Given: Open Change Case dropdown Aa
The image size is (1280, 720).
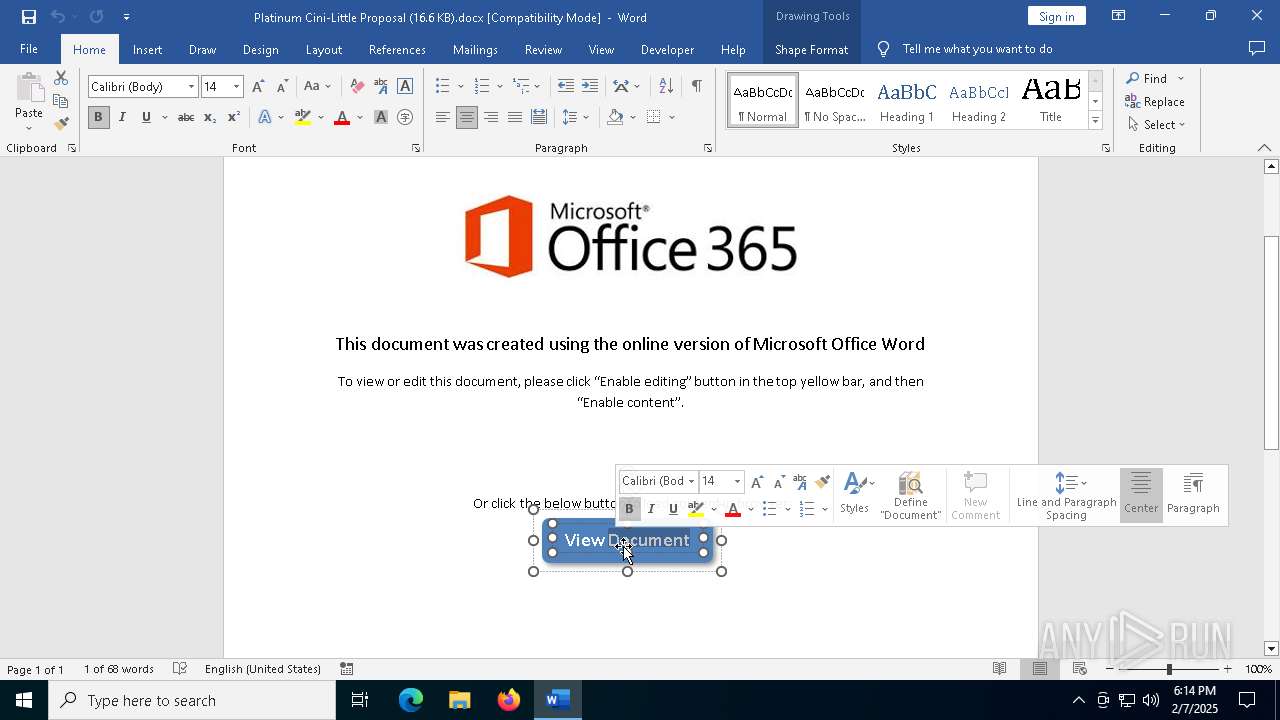Looking at the screenshot, I should (x=316, y=87).
